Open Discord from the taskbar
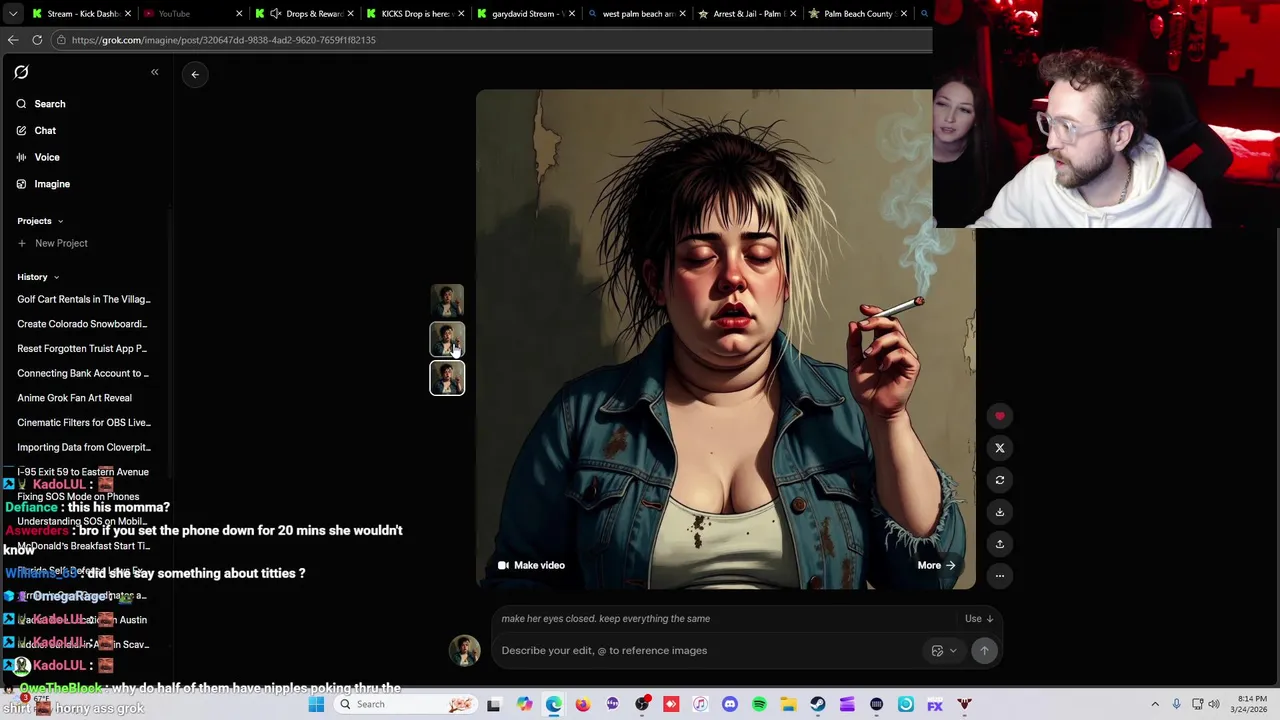This screenshot has height=720, width=1280. pyautogui.click(x=730, y=705)
